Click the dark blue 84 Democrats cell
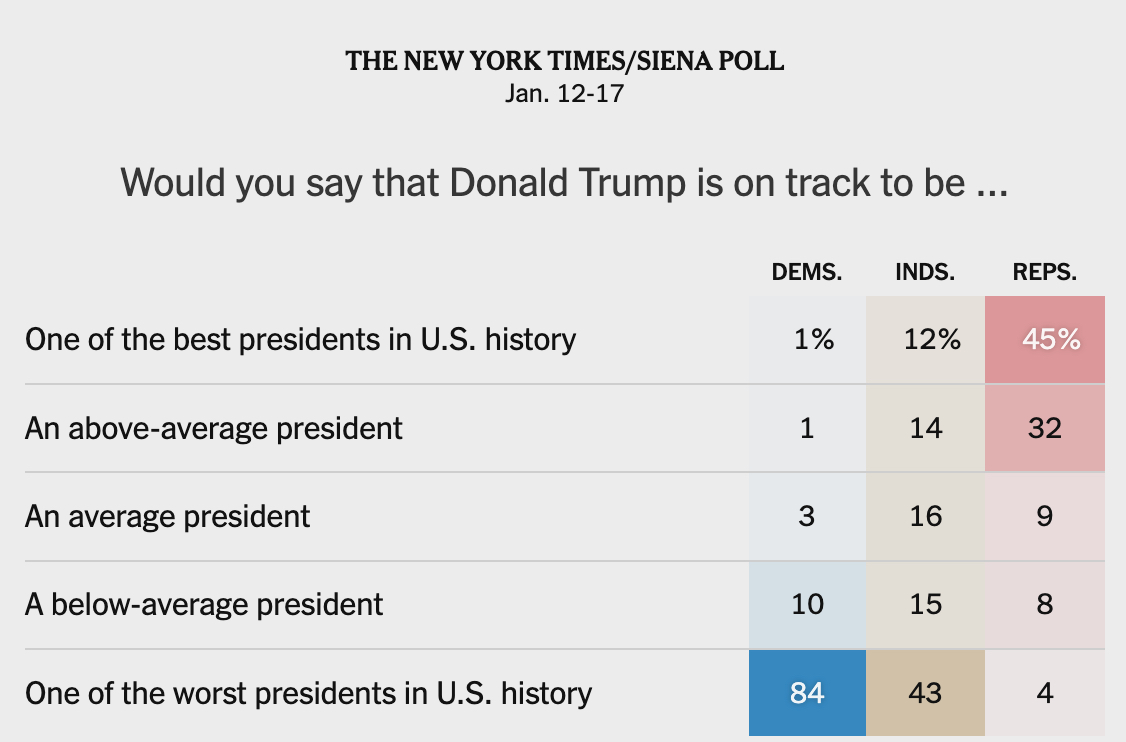This screenshot has height=742, width=1126. (x=807, y=693)
